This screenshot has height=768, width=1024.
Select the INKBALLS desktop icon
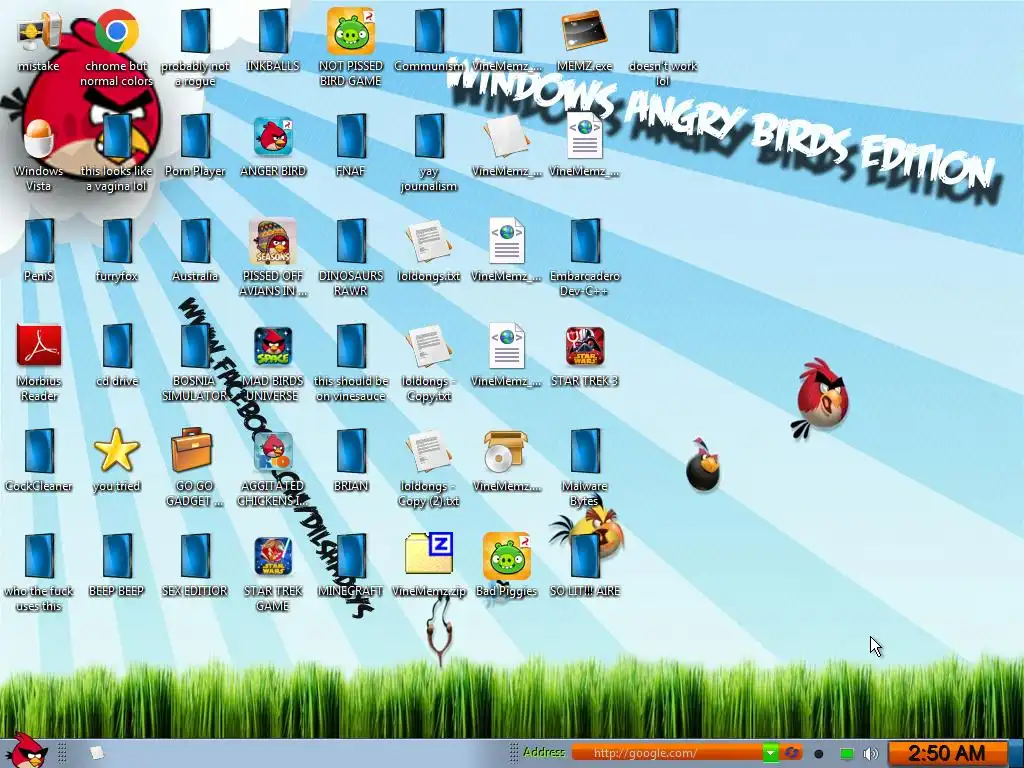(273, 31)
